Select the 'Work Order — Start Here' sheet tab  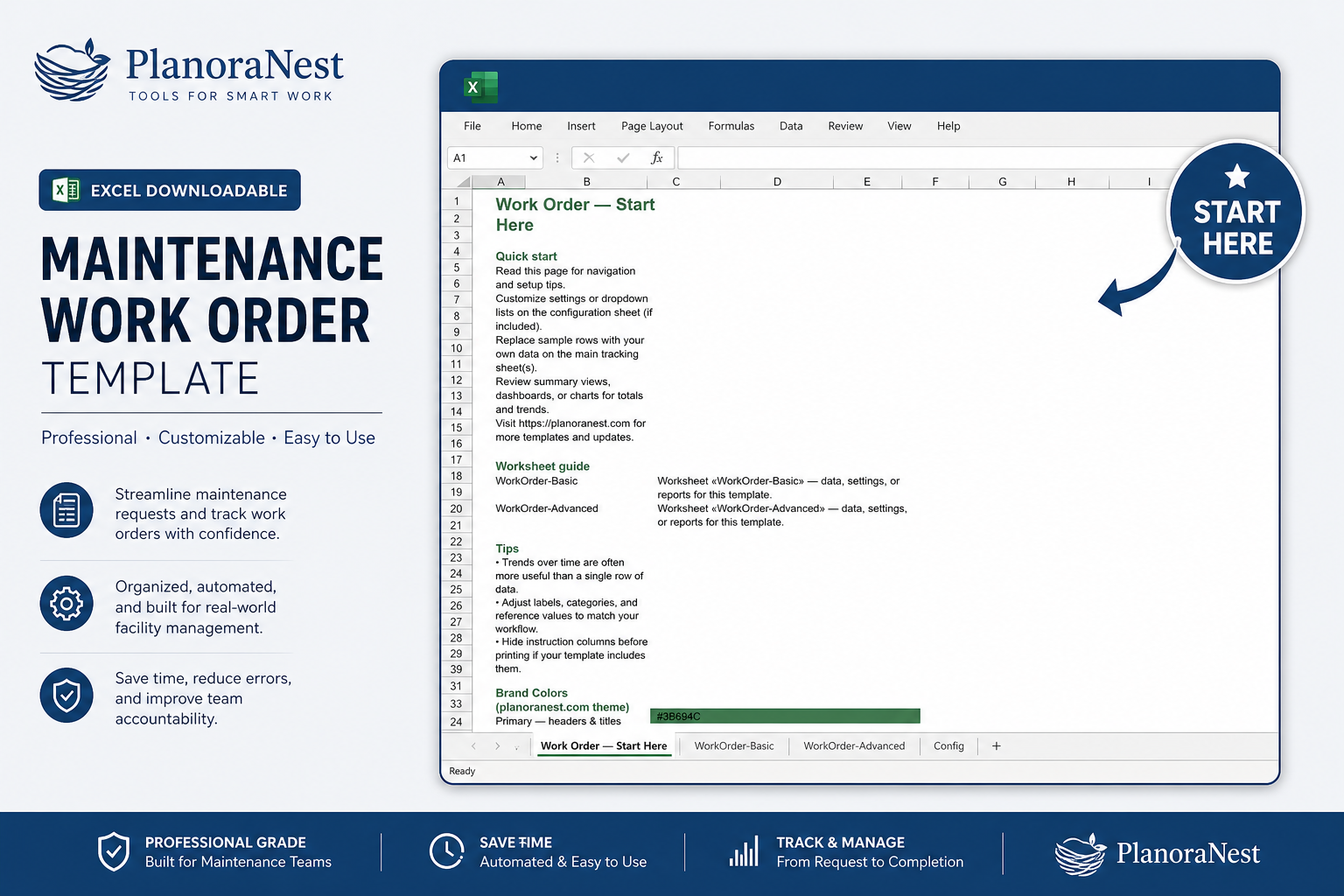604,746
